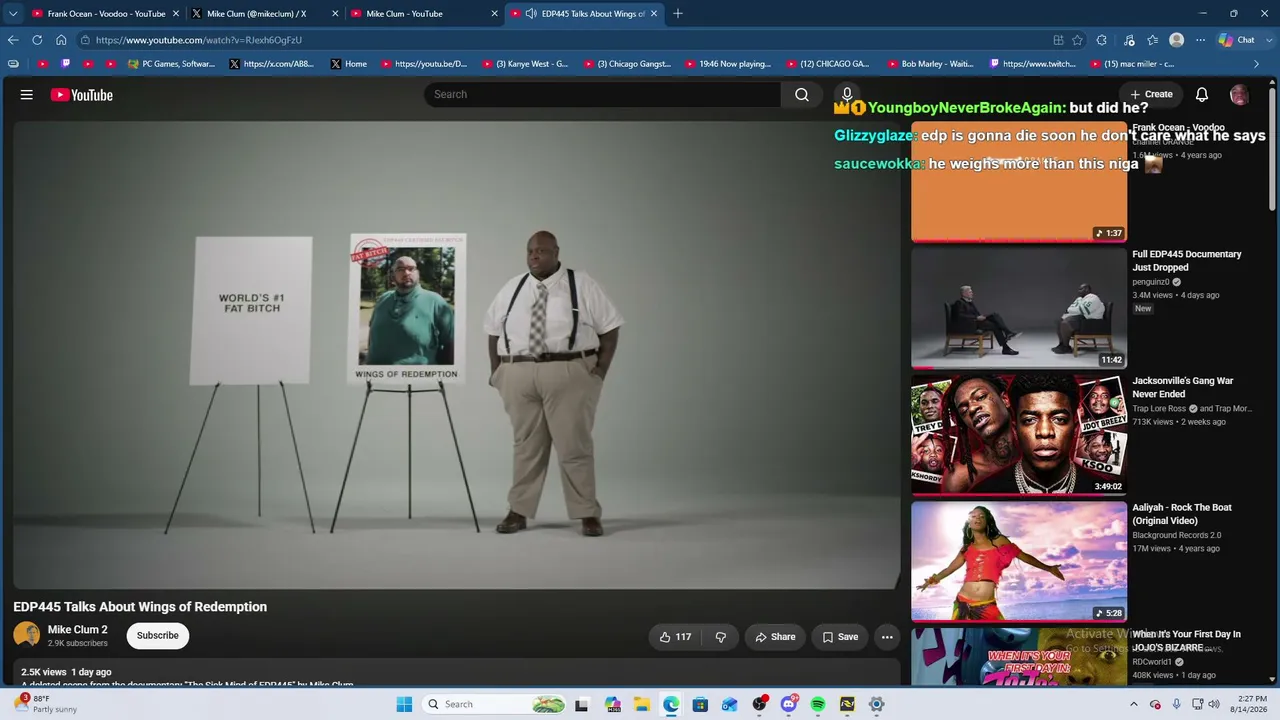1280x720 pixels.
Task: Click the YouTube search magnifier button
Action: pyautogui.click(x=802, y=94)
